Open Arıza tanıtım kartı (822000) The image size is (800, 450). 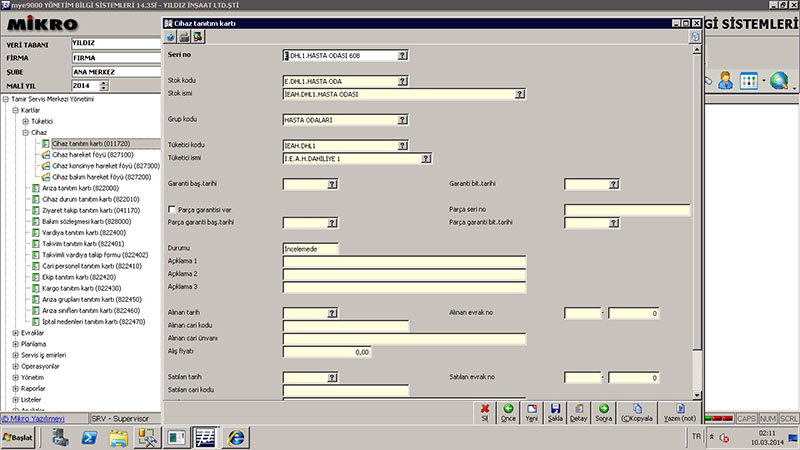click(x=80, y=188)
